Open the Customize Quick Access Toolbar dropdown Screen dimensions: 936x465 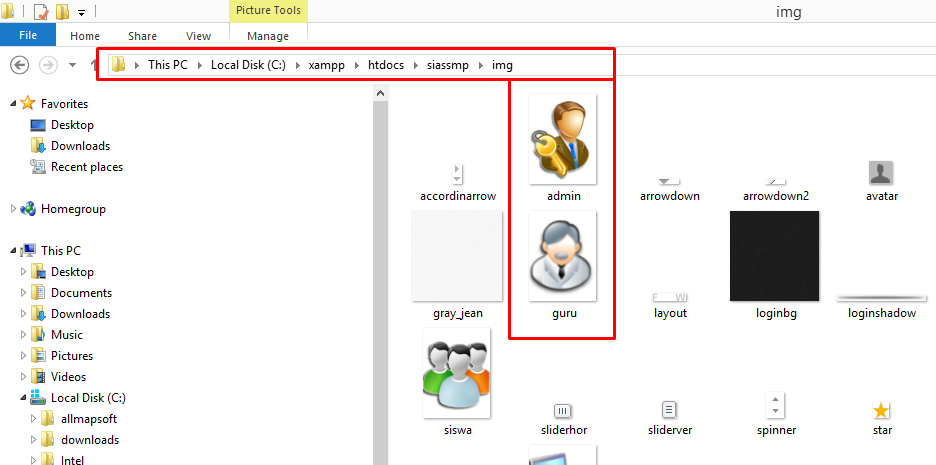pos(82,13)
